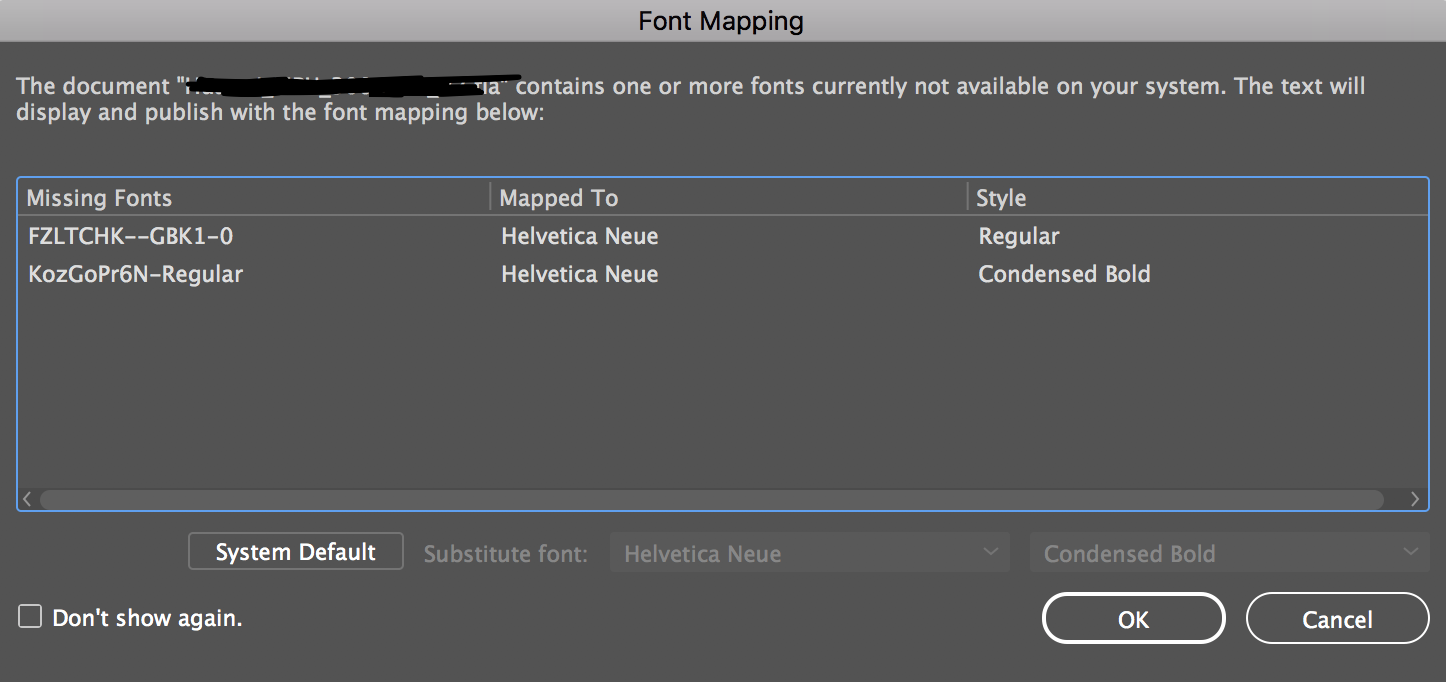Click the Missing Fonts column header

point(255,198)
